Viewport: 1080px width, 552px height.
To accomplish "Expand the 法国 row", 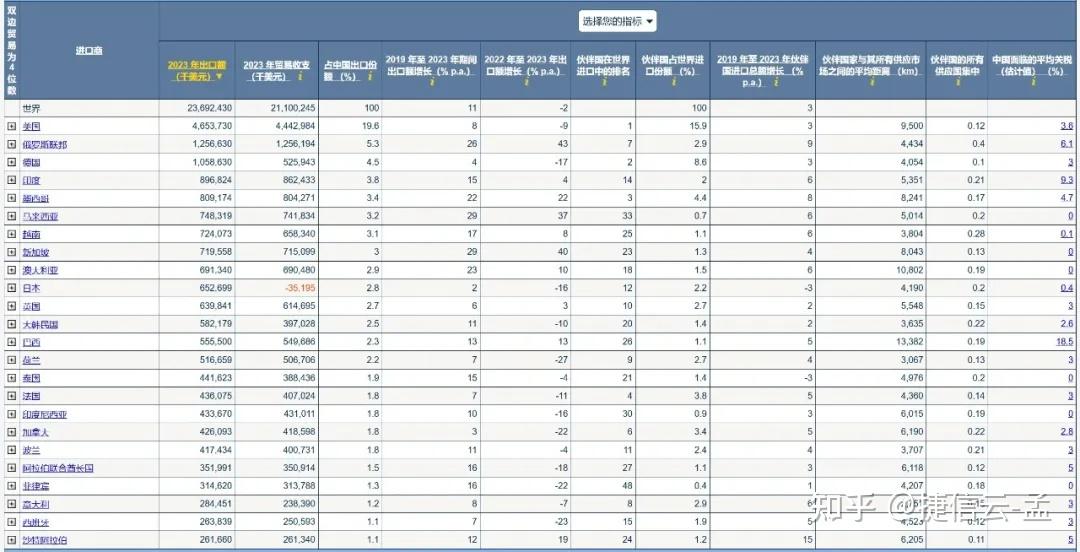I will click(12, 396).
